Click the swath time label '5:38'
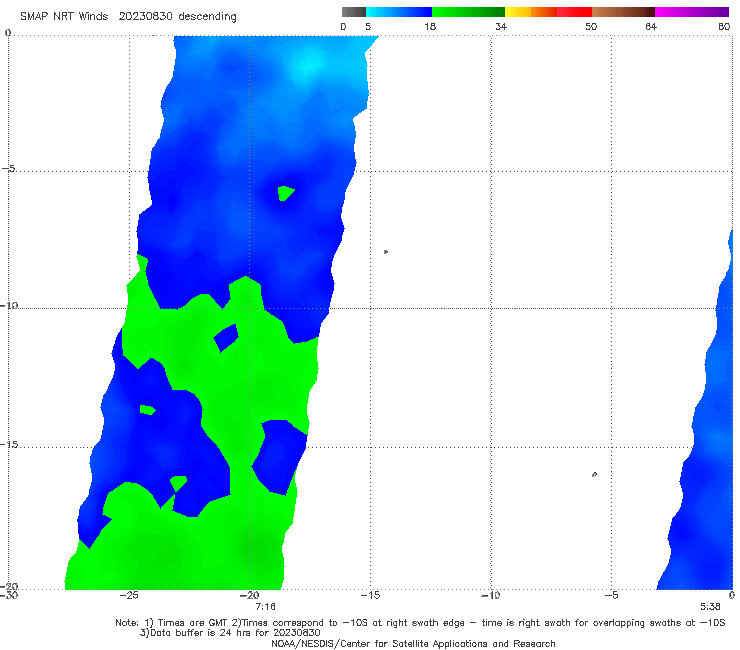 (710, 607)
